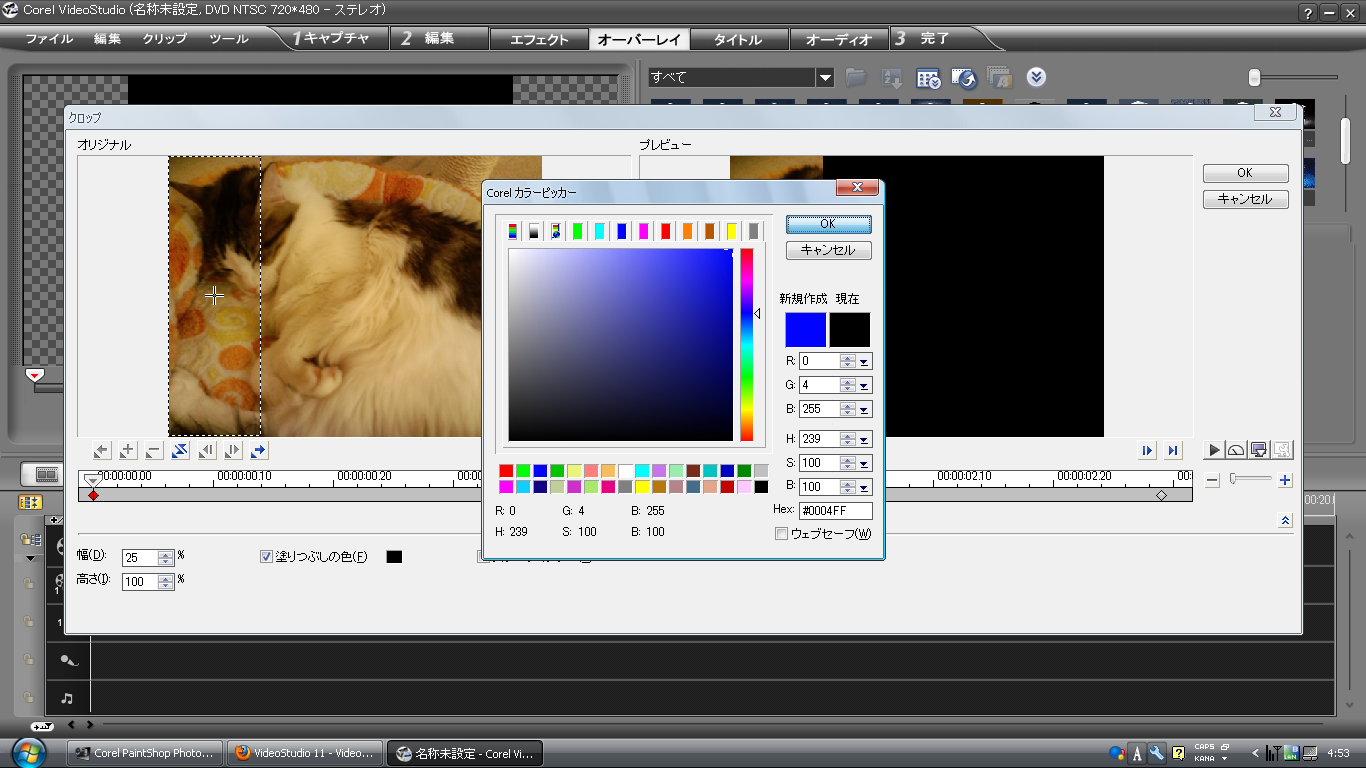Remove keyframe with the minus icon
This screenshot has width=1366, height=768.
(153, 451)
